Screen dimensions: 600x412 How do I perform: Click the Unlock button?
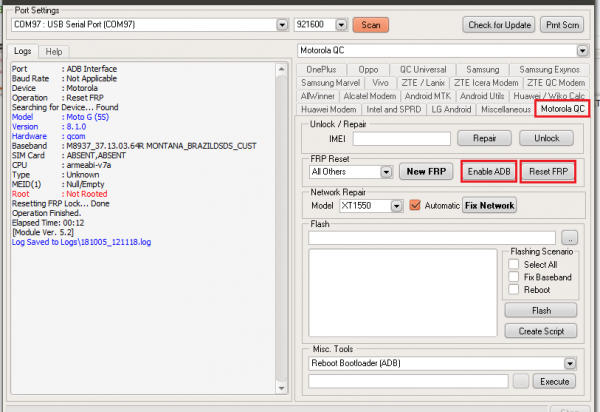[x=546, y=138]
